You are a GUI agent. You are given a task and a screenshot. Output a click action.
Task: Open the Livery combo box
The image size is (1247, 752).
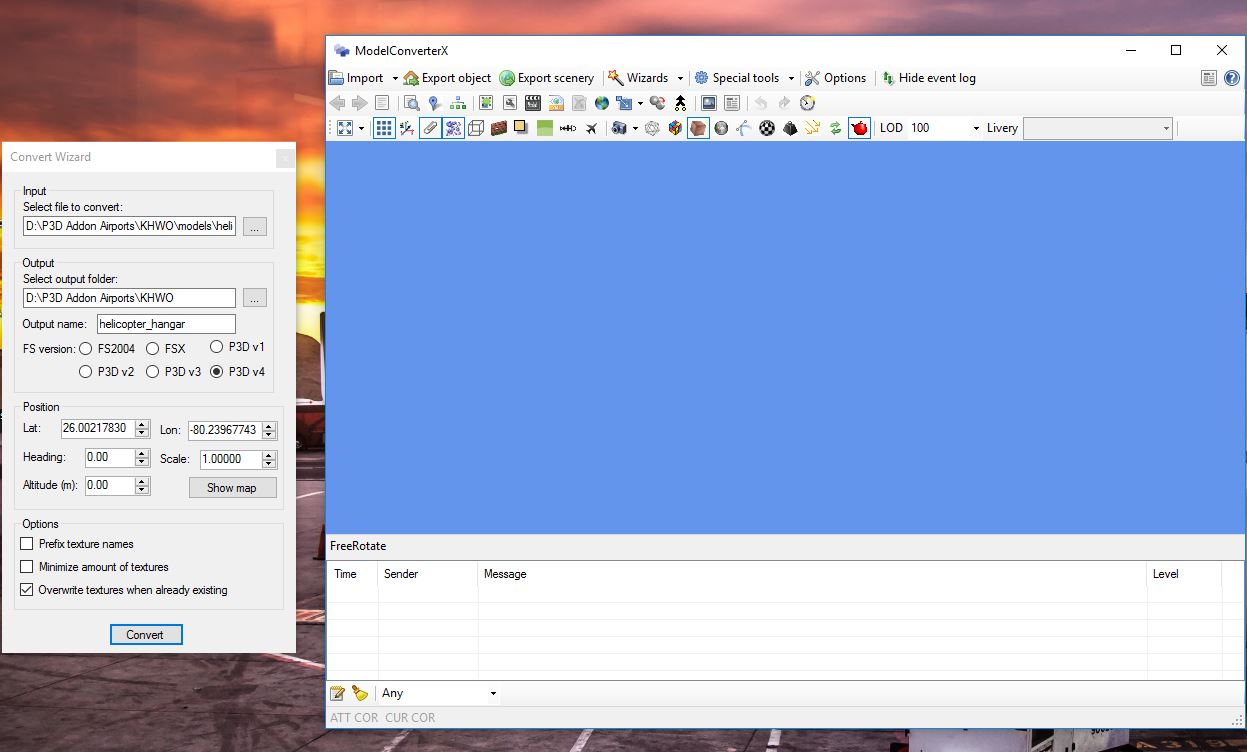point(1097,128)
